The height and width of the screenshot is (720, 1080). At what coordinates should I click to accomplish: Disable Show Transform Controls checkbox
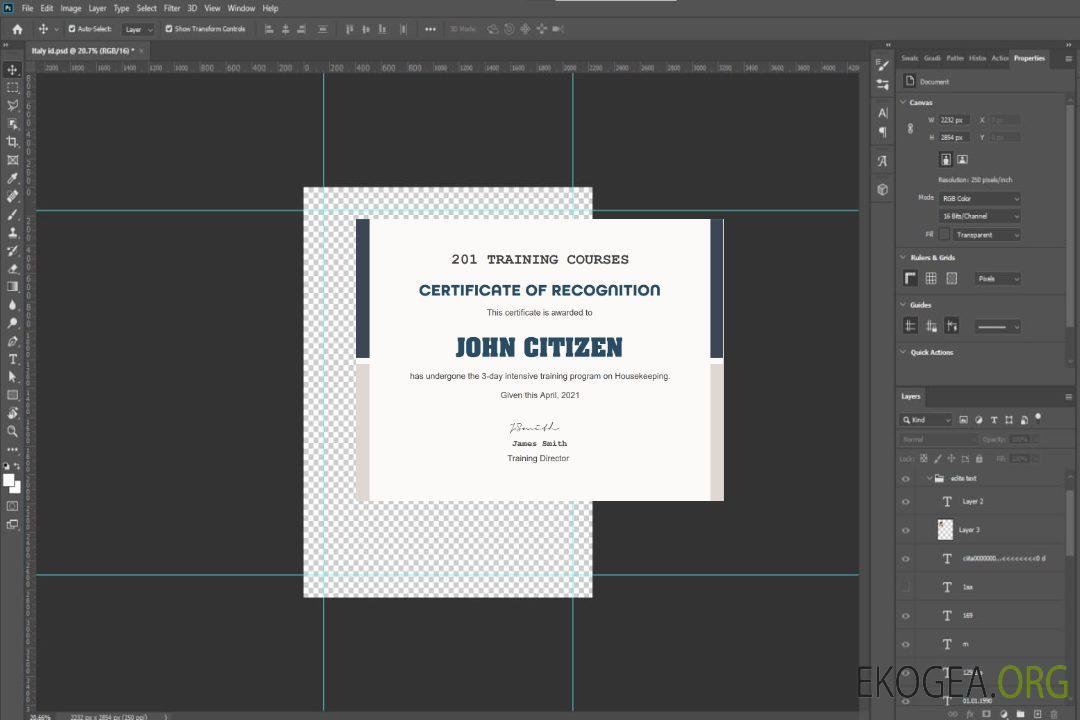pos(169,29)
